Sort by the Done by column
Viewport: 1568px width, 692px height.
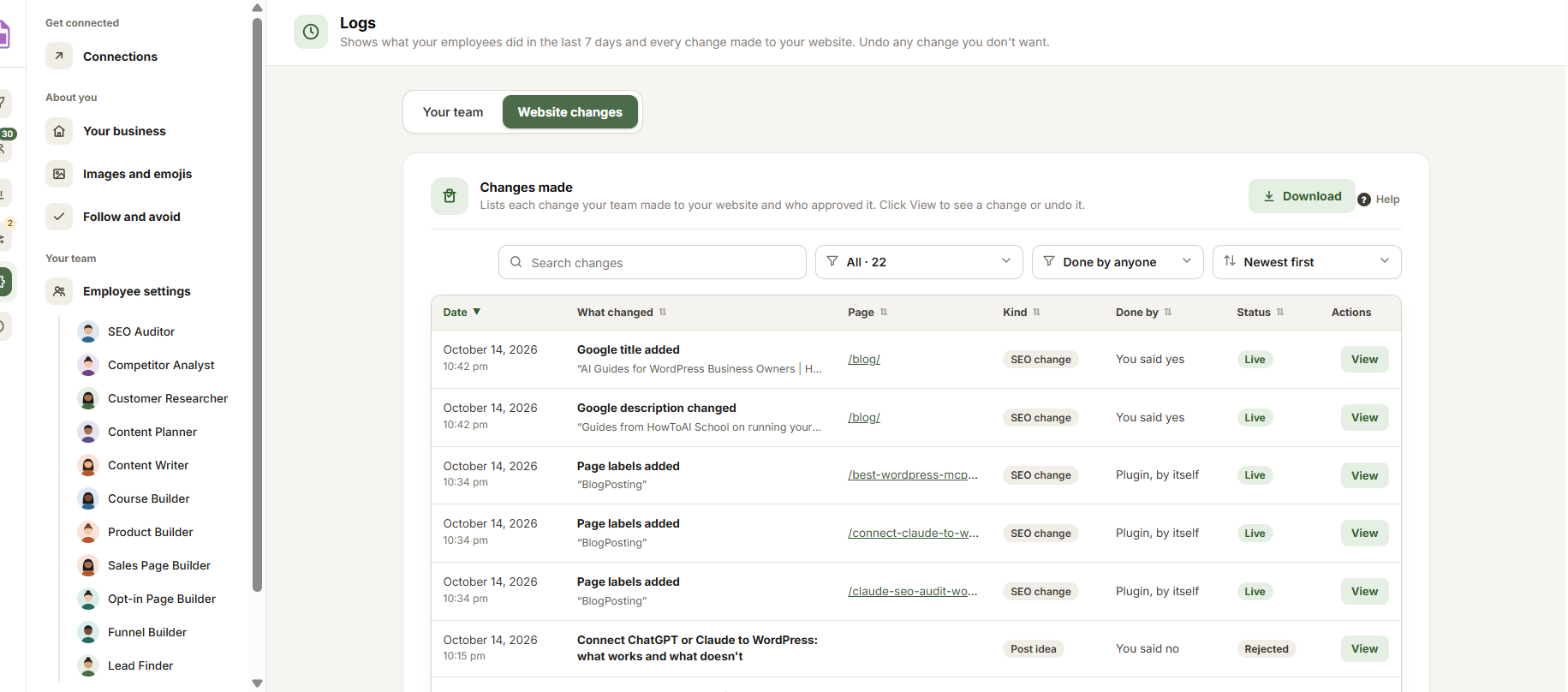pyautogui.click(x=1143, y=312)
